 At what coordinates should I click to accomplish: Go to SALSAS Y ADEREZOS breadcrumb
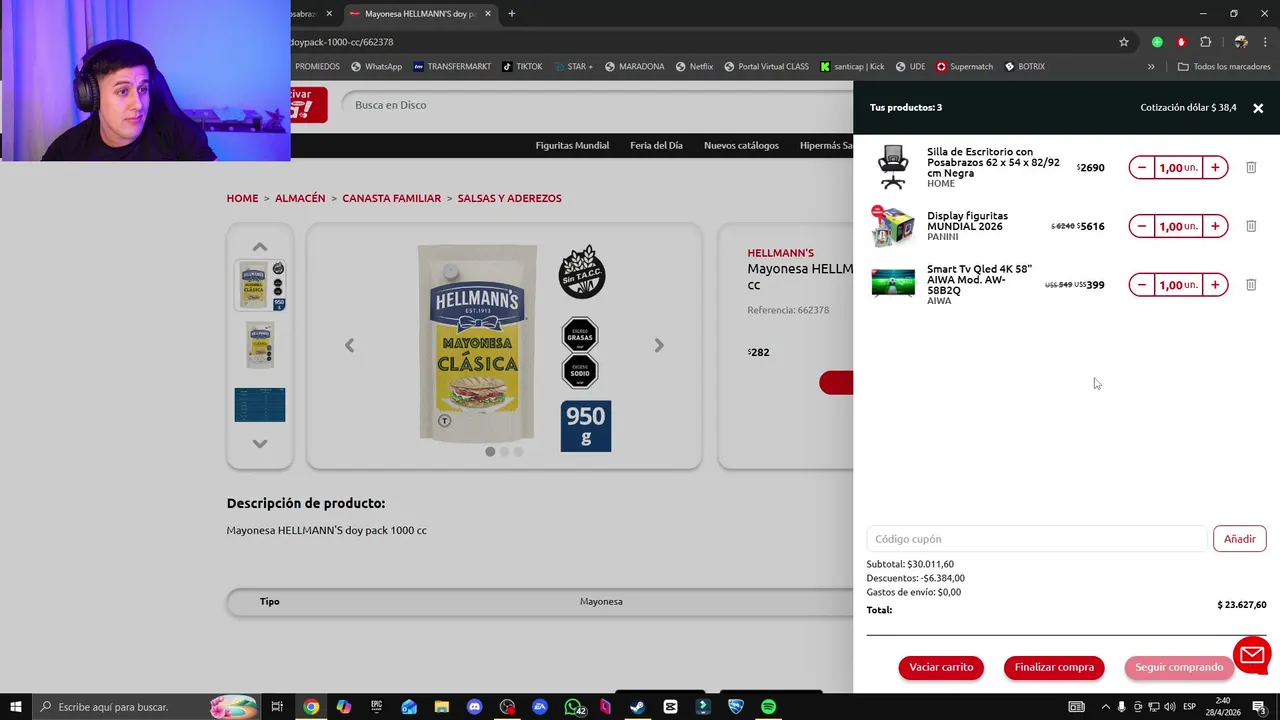click(509, 198)
